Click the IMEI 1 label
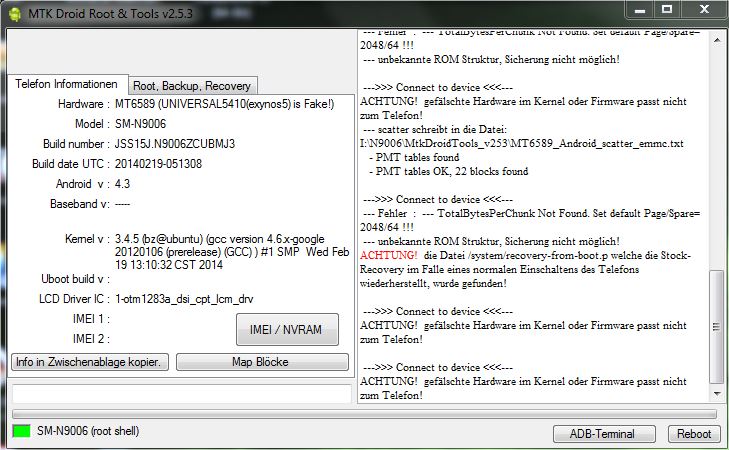 [x=91, y=319]
